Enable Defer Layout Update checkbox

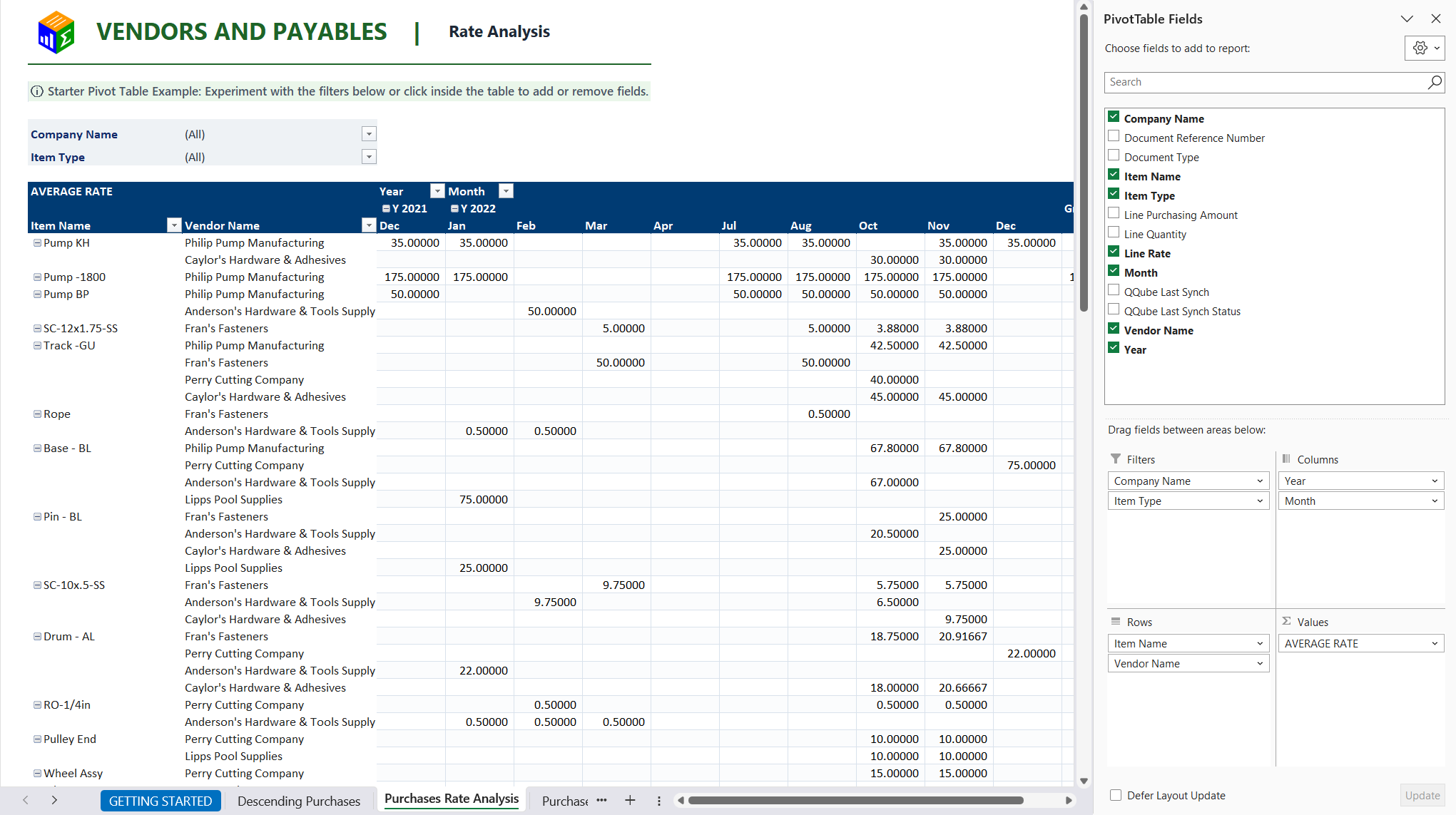1116,795
